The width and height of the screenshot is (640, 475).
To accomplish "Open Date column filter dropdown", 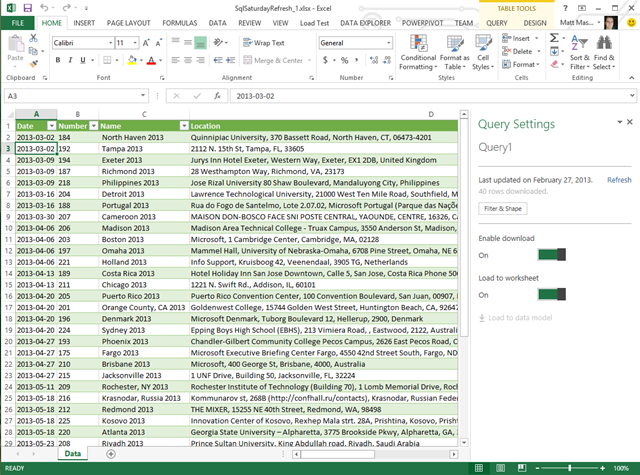I will pos(51,126).
